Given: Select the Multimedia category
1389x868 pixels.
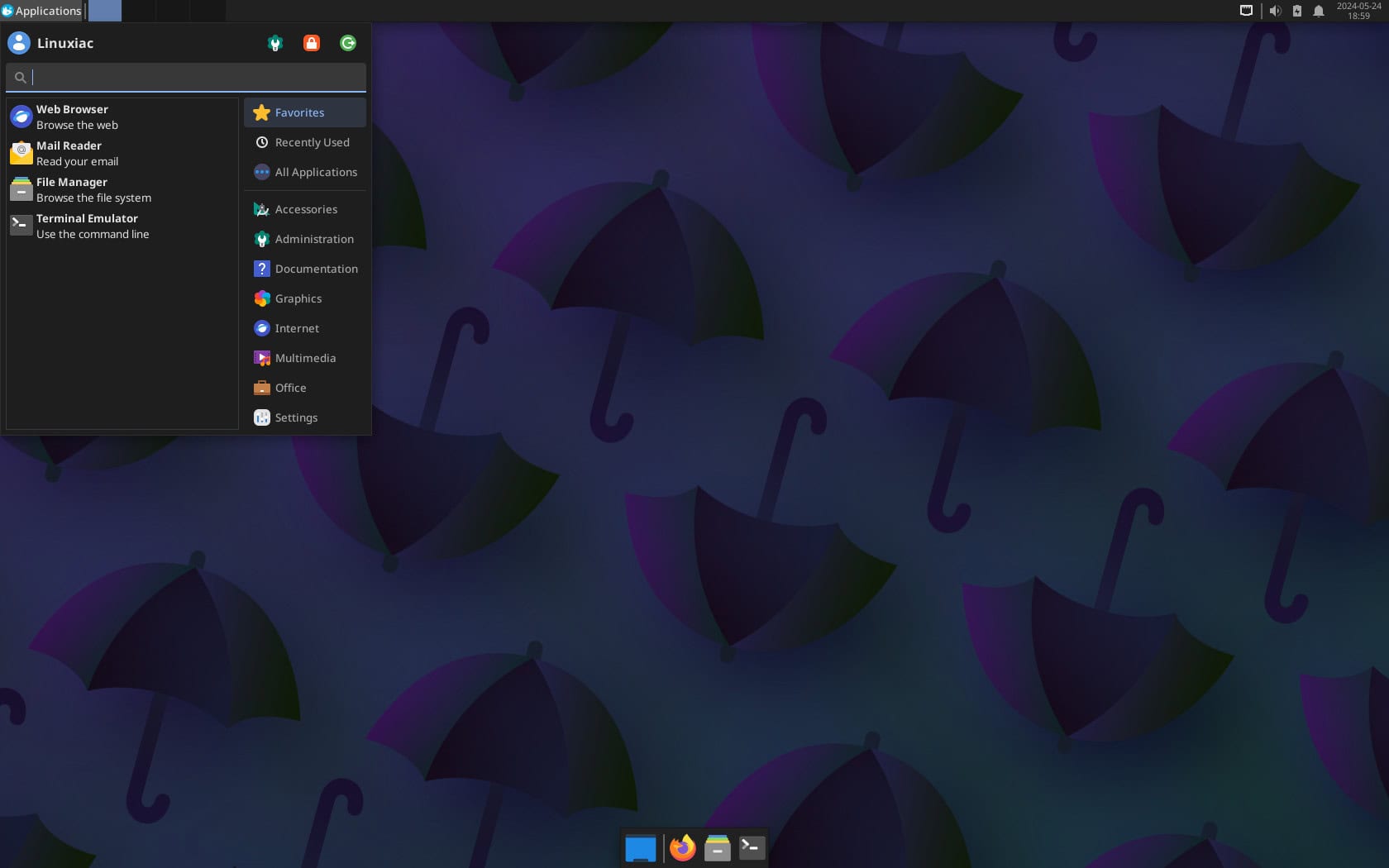Looking at the screenshot, I should point(305,358).
